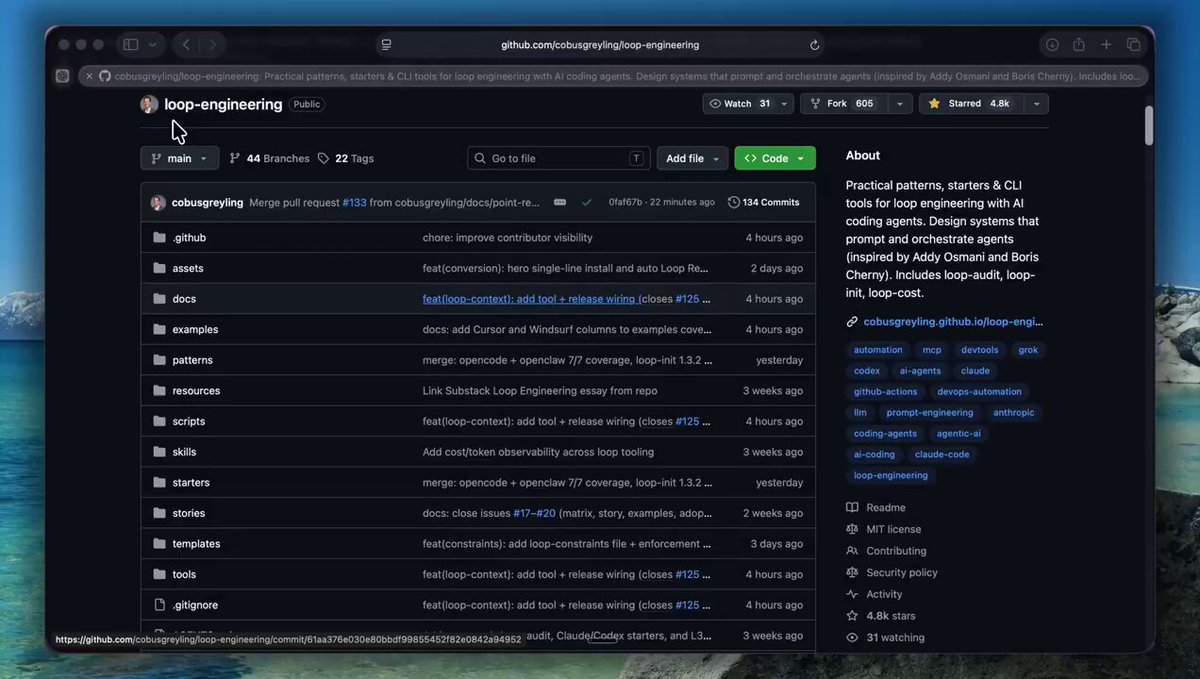Show the tab overview icon
This screenshot has width=1200, height=679.
point(1134,45)
